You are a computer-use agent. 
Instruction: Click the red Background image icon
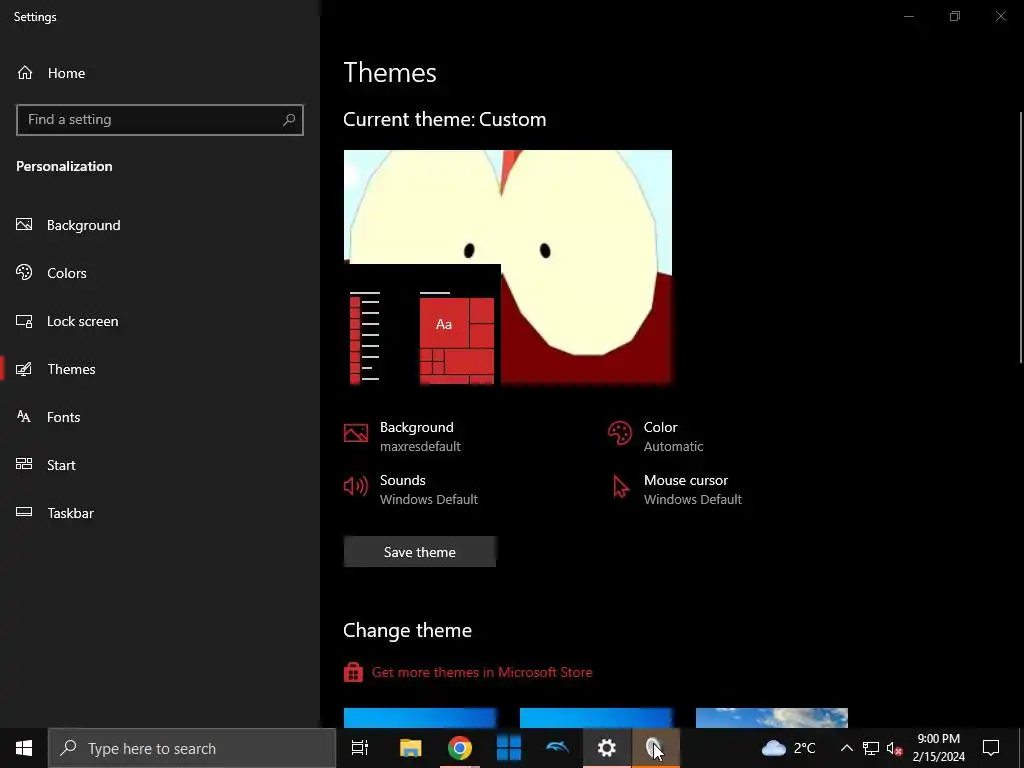point(356,433)
